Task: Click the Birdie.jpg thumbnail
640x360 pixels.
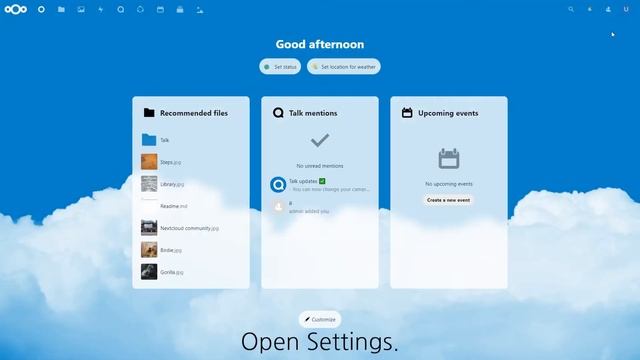Action: [149, 250]
